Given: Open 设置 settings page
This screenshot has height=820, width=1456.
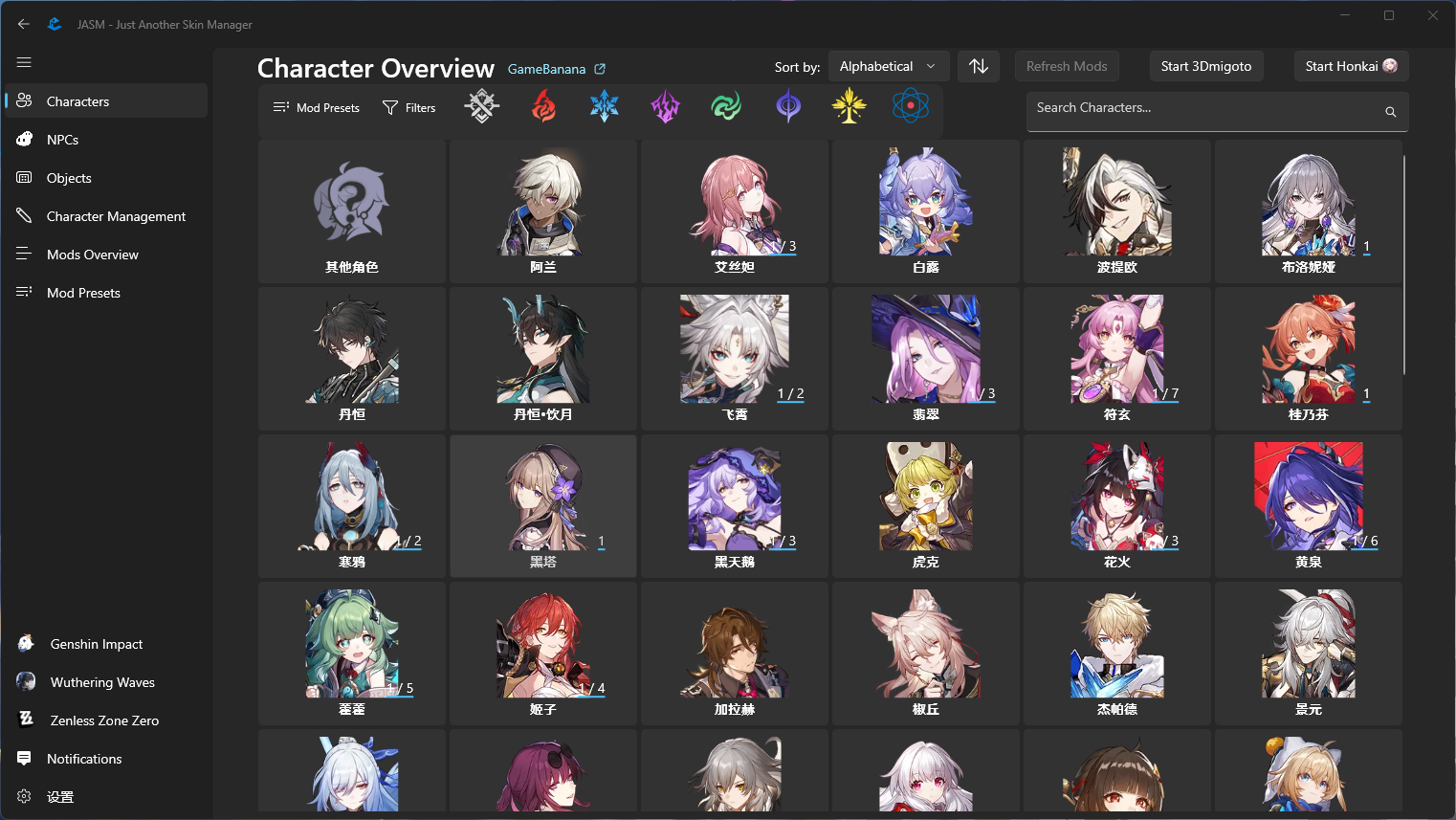Looking at the screenshot, I should [106, 796].
